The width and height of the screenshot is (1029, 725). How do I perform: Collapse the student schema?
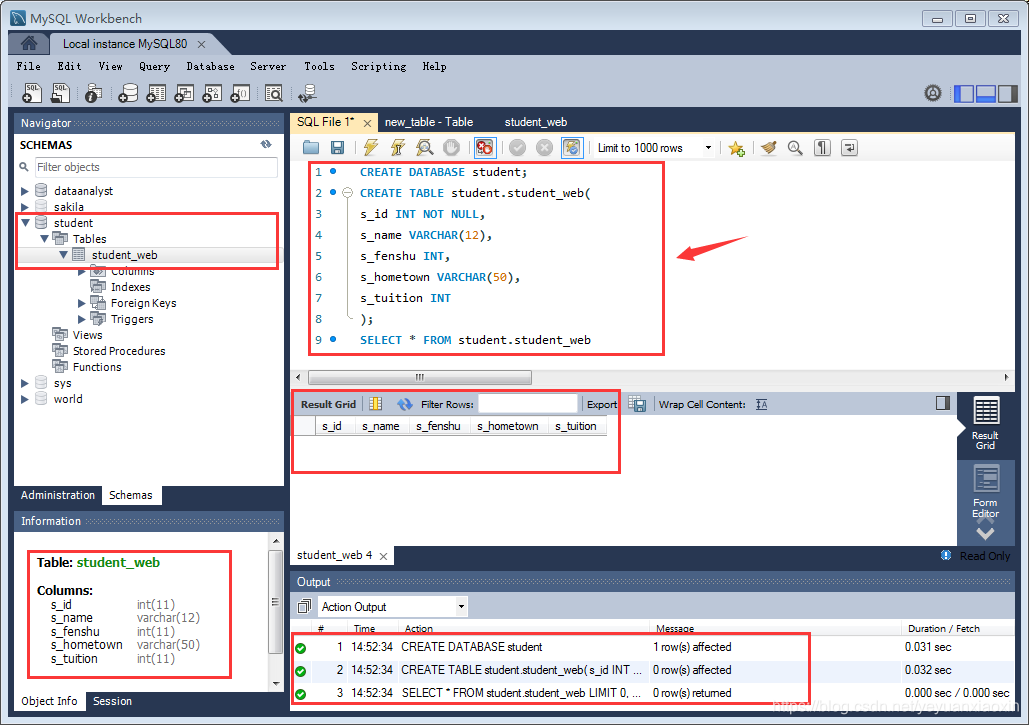[x=25, y=223]
